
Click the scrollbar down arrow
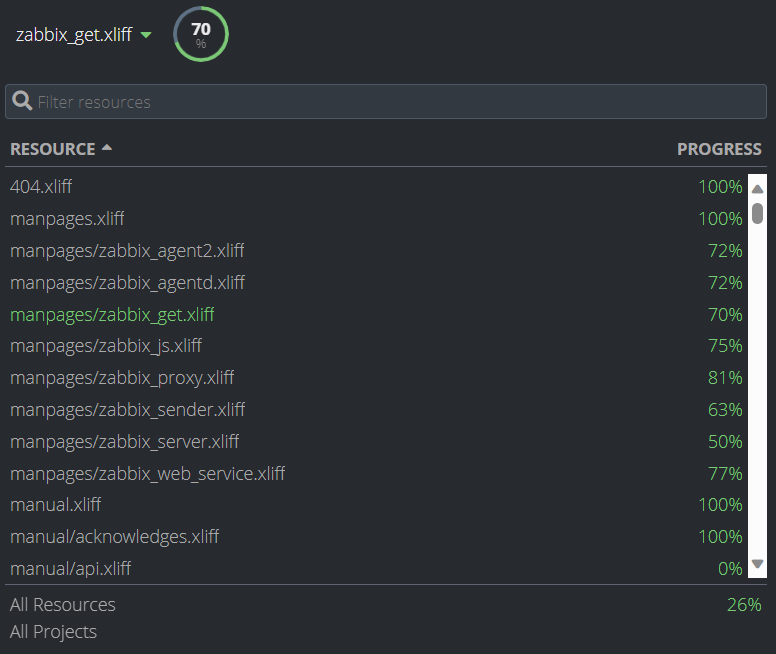click(757, 563)
